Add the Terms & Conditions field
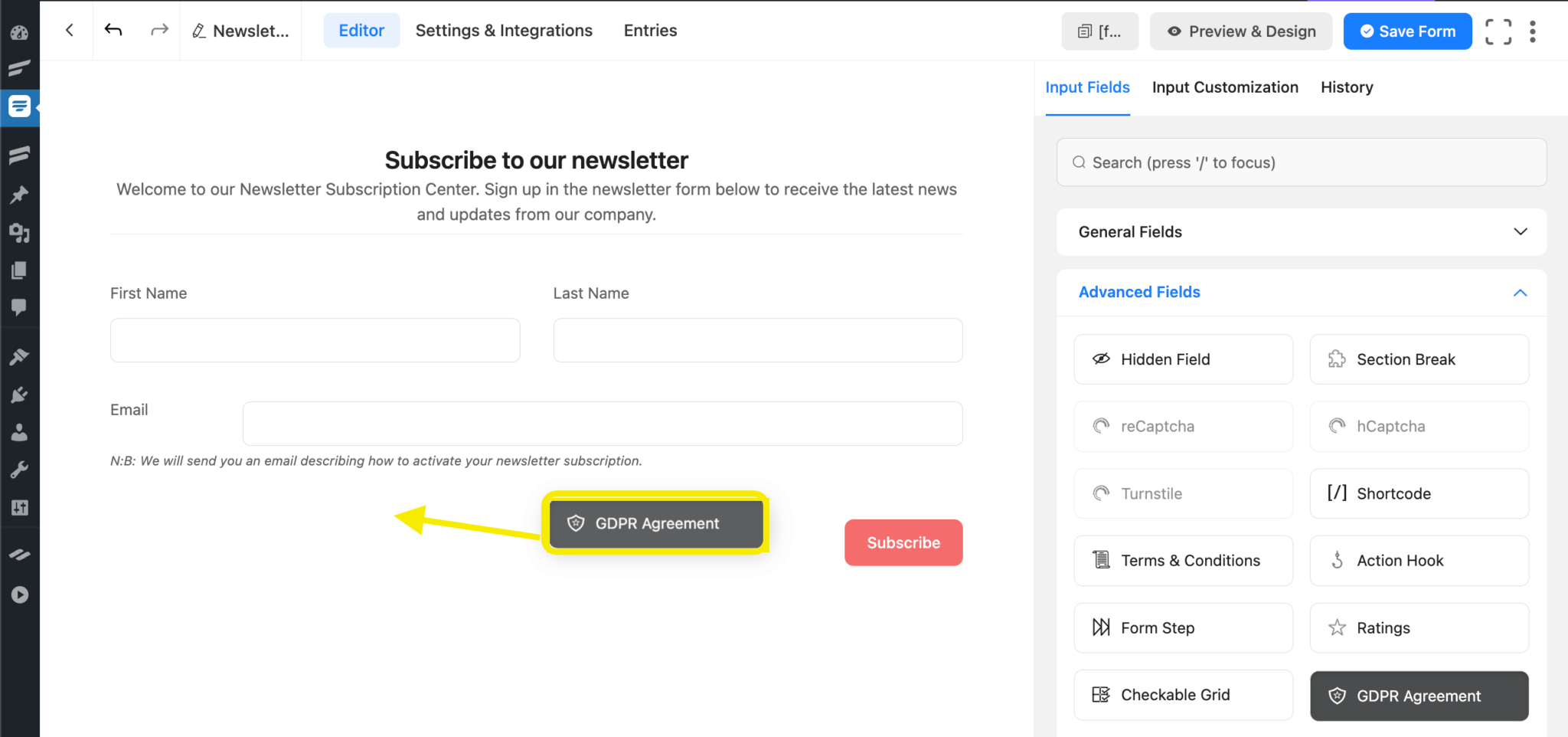 coord(1183,560)
